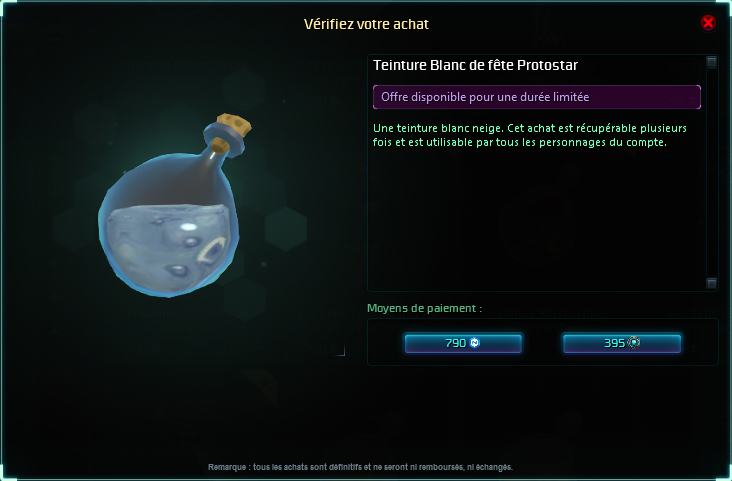Image resolution: width=732 pixels, height=481 pixels.
Task: Click the white dye potion bottle preview
Action: coord(175,205)
